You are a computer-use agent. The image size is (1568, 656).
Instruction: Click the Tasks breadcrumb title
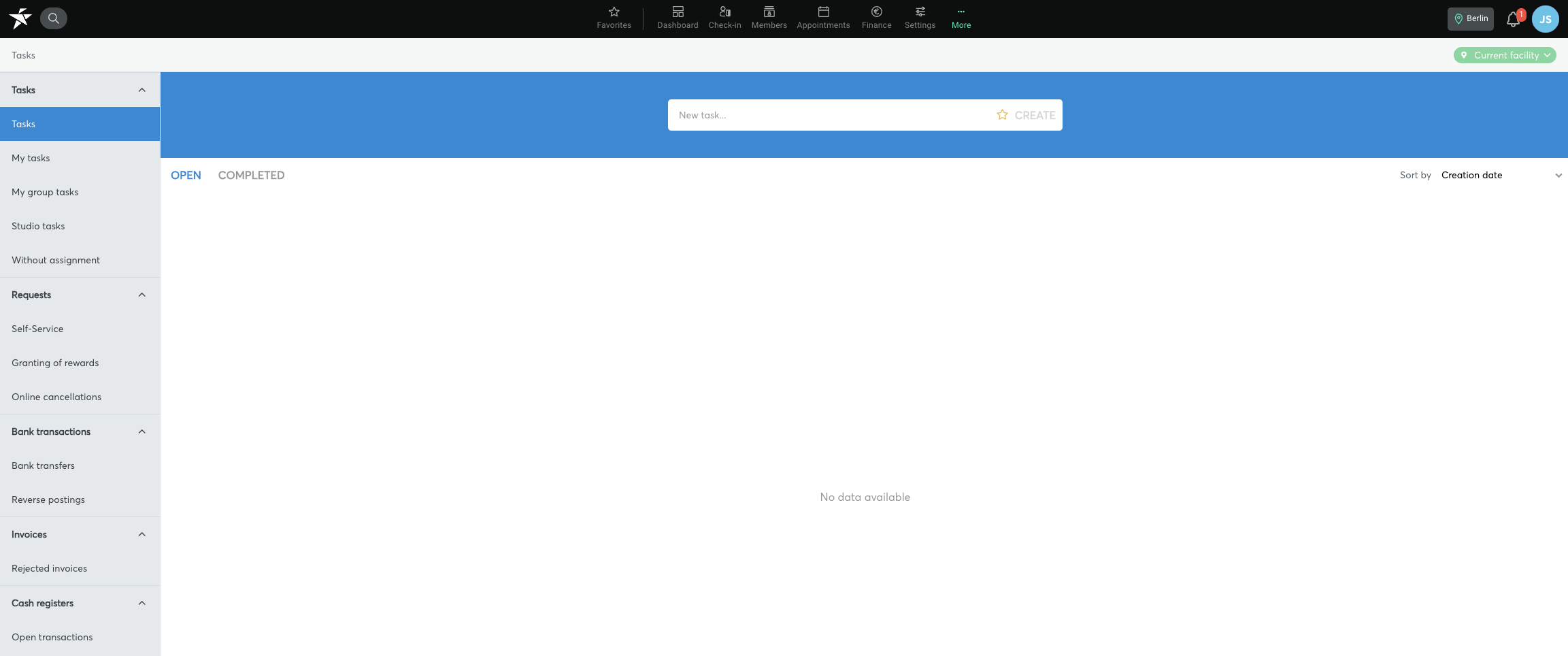coord(23,55)
